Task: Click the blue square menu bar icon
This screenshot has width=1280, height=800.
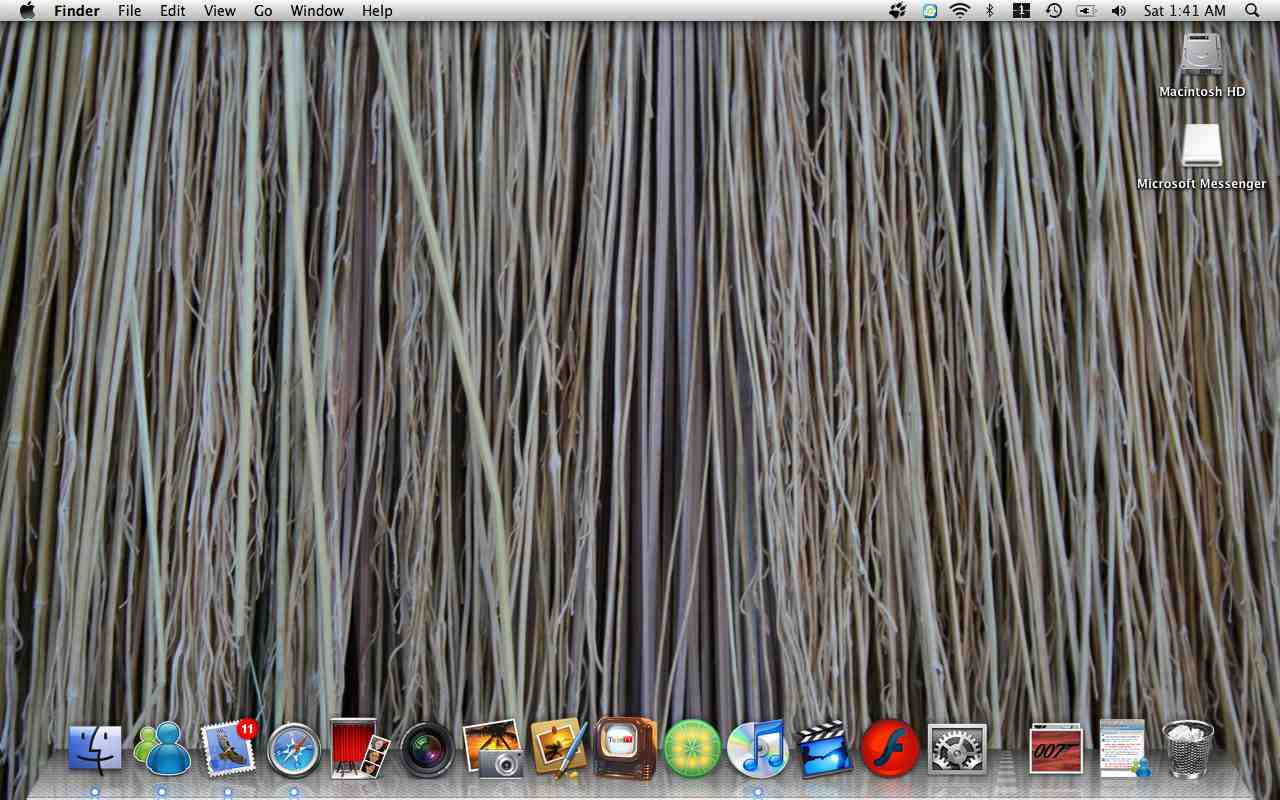Action: click(930, 11)
